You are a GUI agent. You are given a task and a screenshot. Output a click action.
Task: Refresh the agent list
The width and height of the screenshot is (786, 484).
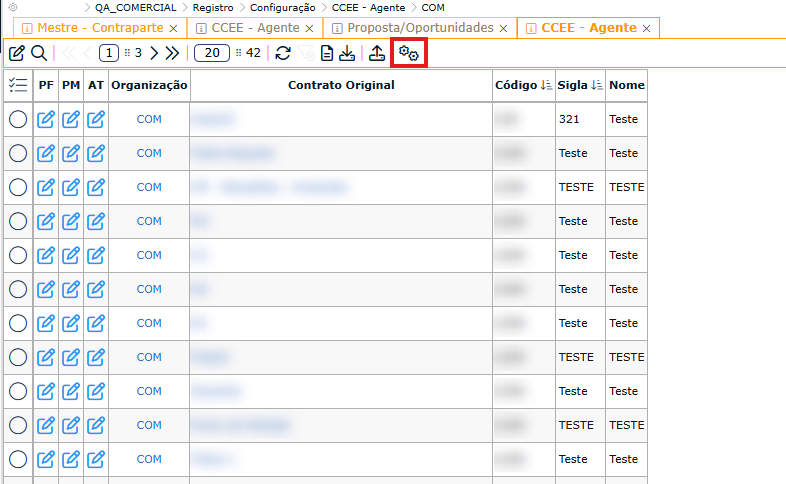pos(283,53)
